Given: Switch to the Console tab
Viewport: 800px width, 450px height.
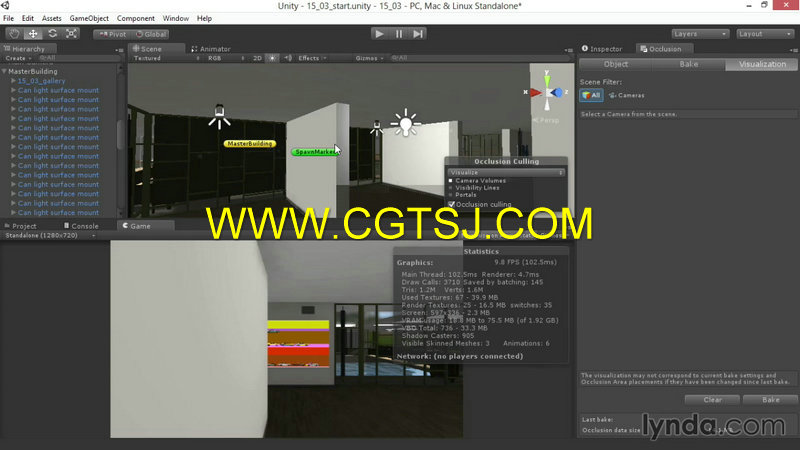Looking at the screenshot, I should click(81, 226).
